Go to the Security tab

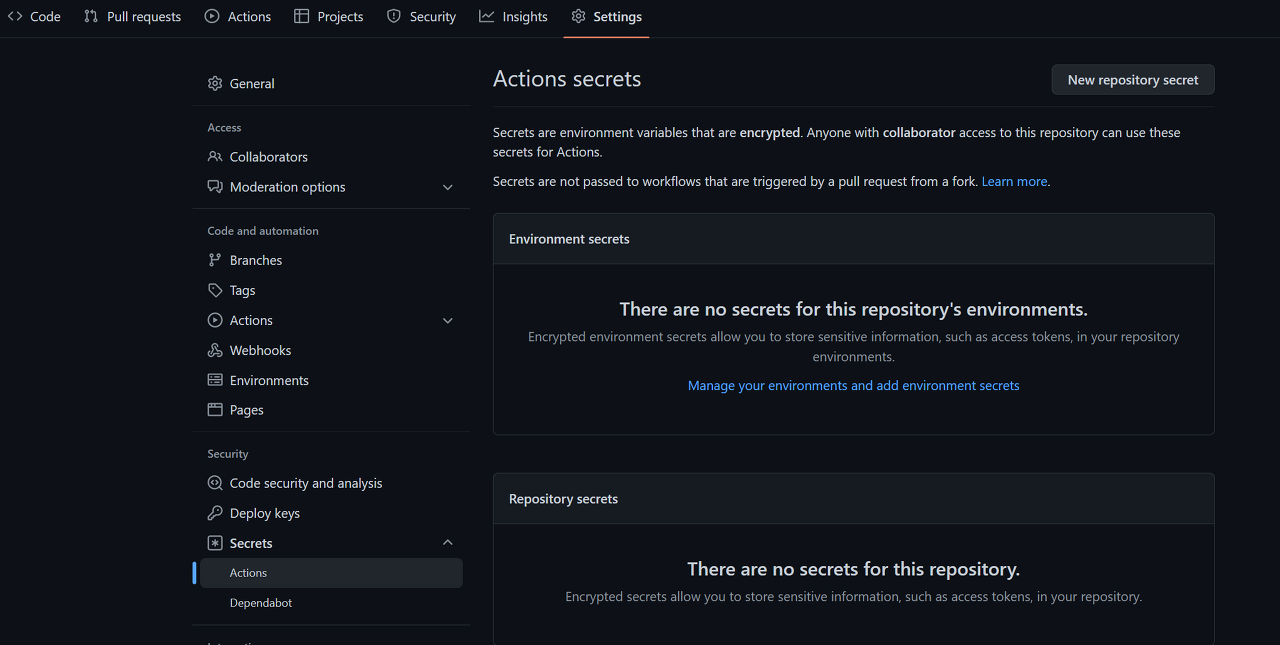coord(421,17)
